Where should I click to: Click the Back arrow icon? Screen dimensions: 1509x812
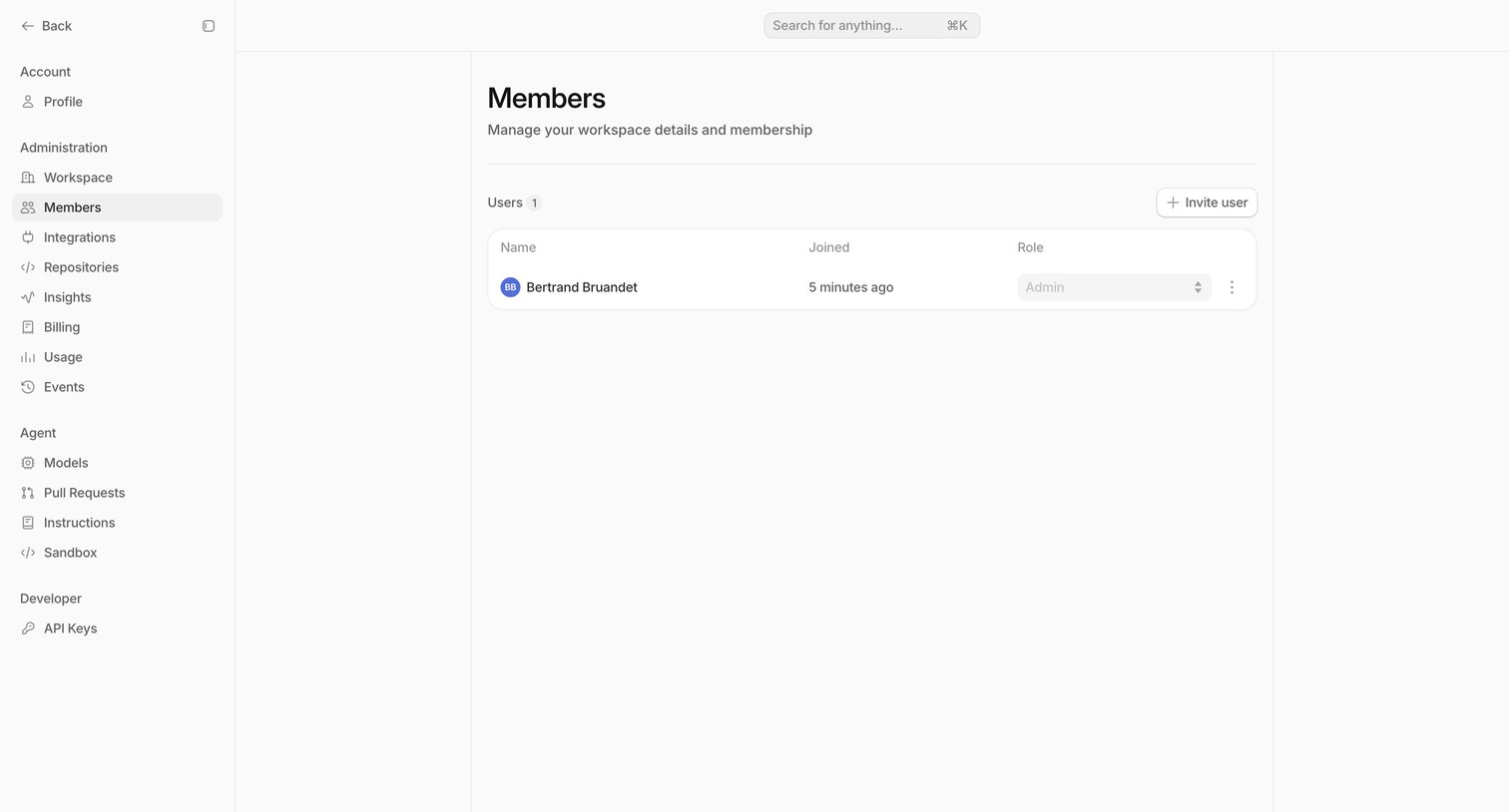[28, 26]
